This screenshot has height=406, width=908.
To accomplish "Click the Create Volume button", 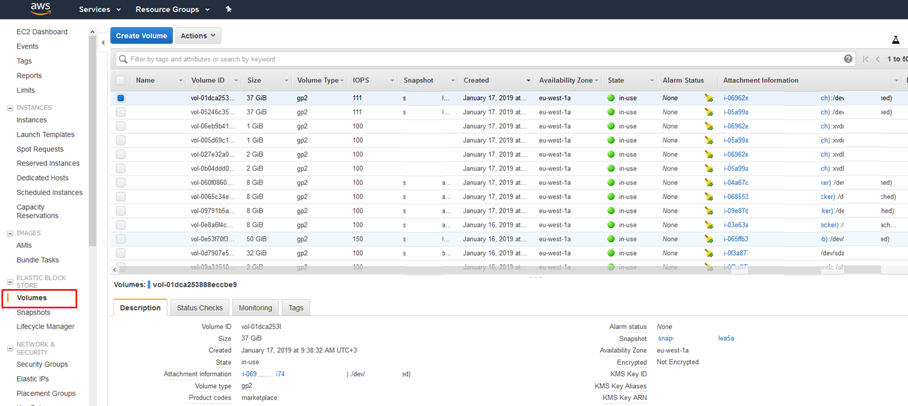I will pos(141,35).
